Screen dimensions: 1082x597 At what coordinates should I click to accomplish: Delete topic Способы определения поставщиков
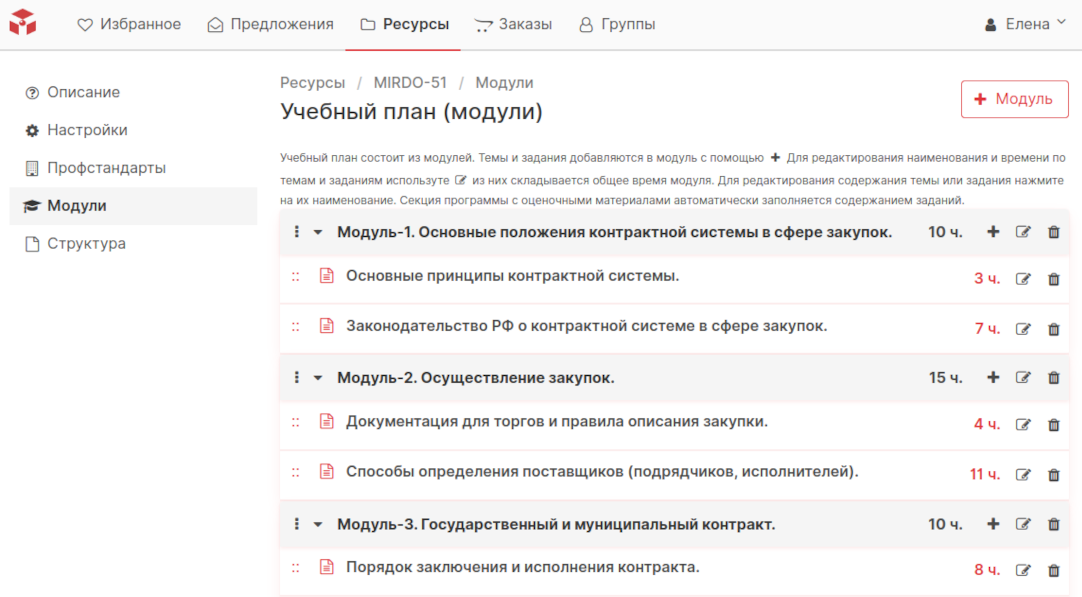tap(1053, 475)
